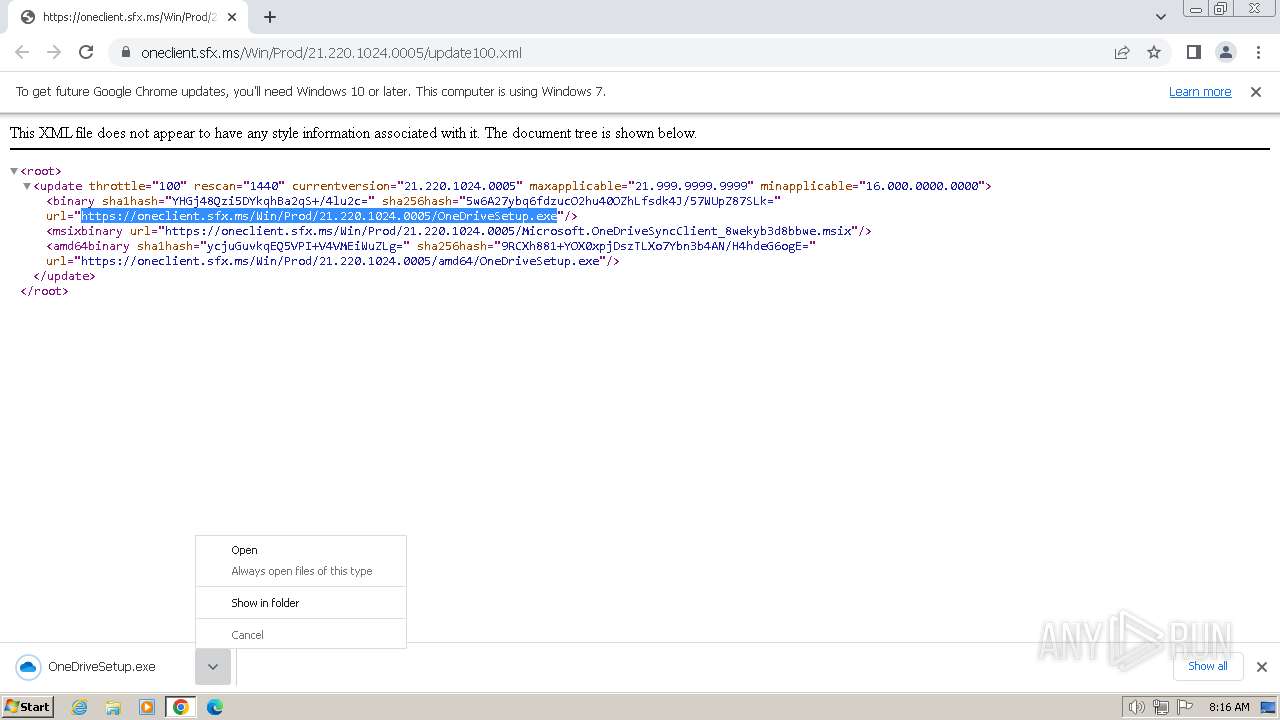Open Action Center flag icon
Viewport: 1280px width, 720px height.
coord(1185,707)
